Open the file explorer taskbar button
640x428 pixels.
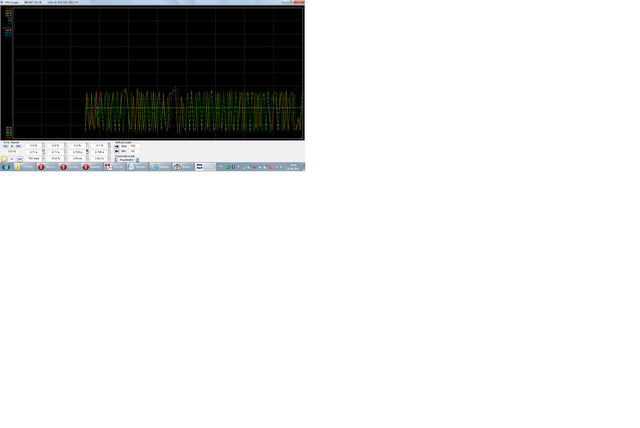coord(24,167)
